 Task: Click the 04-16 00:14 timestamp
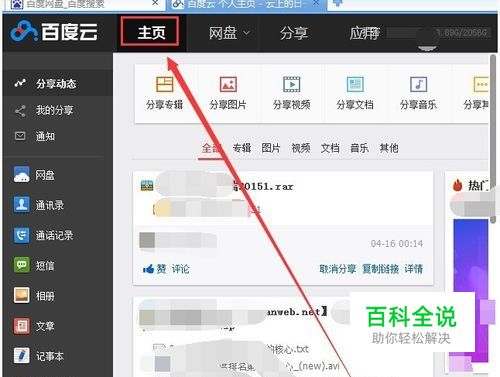[x=397, y=244]
